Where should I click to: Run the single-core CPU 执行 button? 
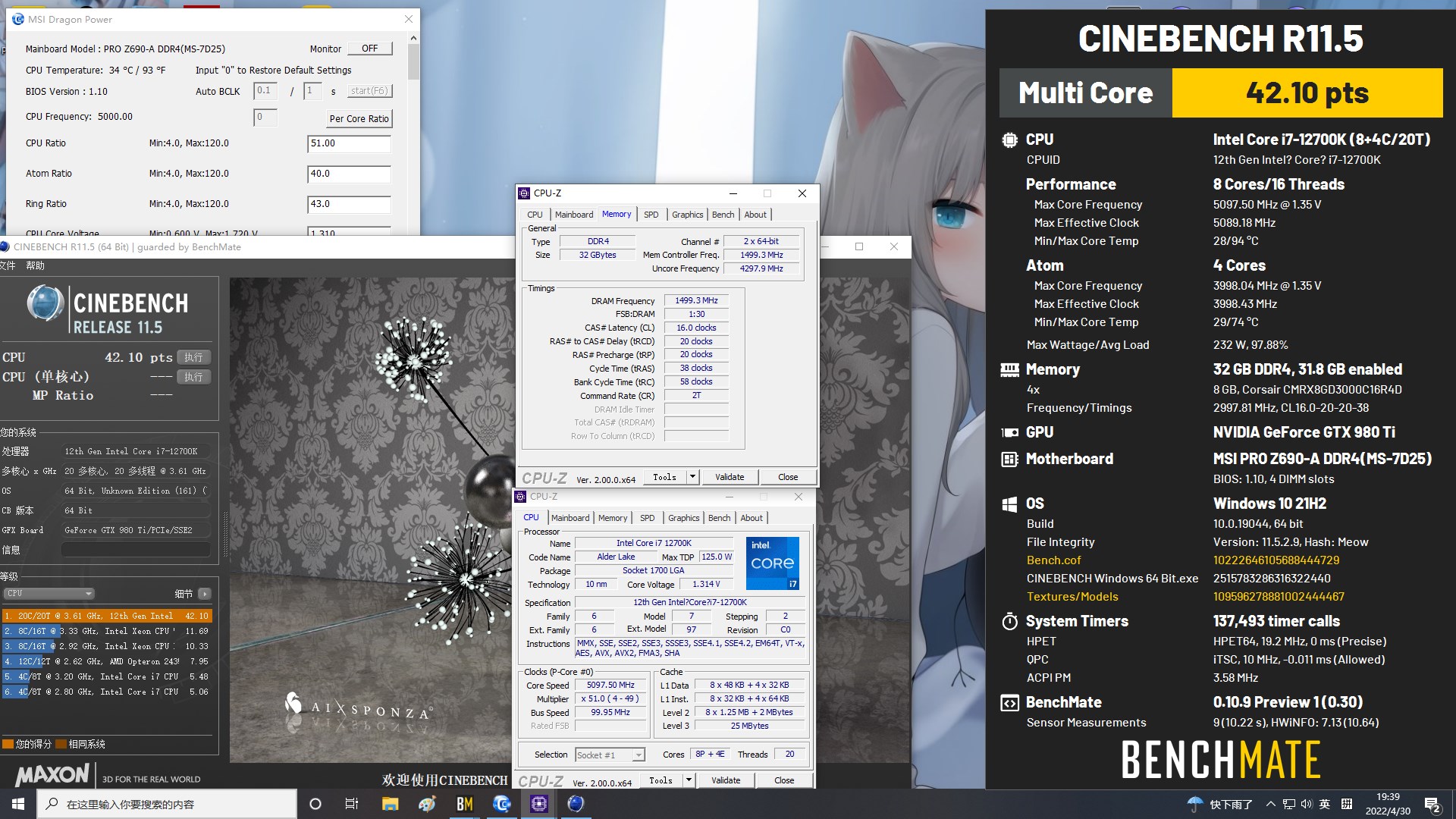[x=193, y=377]
